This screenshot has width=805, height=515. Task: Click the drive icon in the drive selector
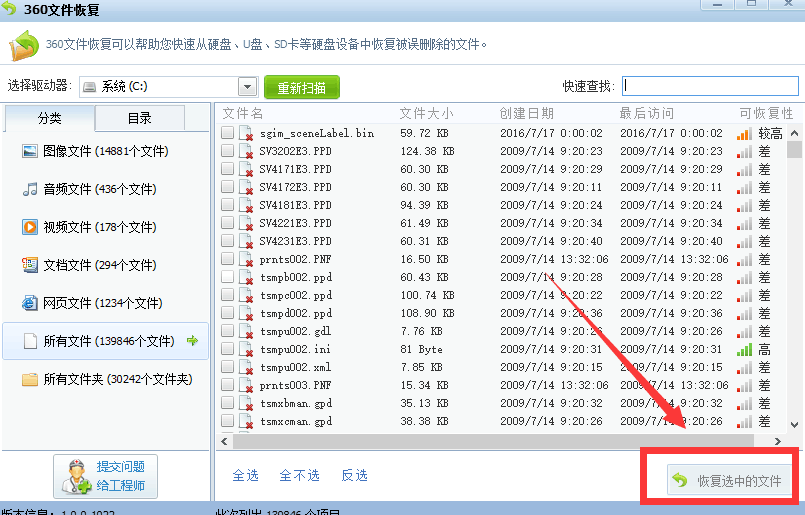[x=90, y=87]
